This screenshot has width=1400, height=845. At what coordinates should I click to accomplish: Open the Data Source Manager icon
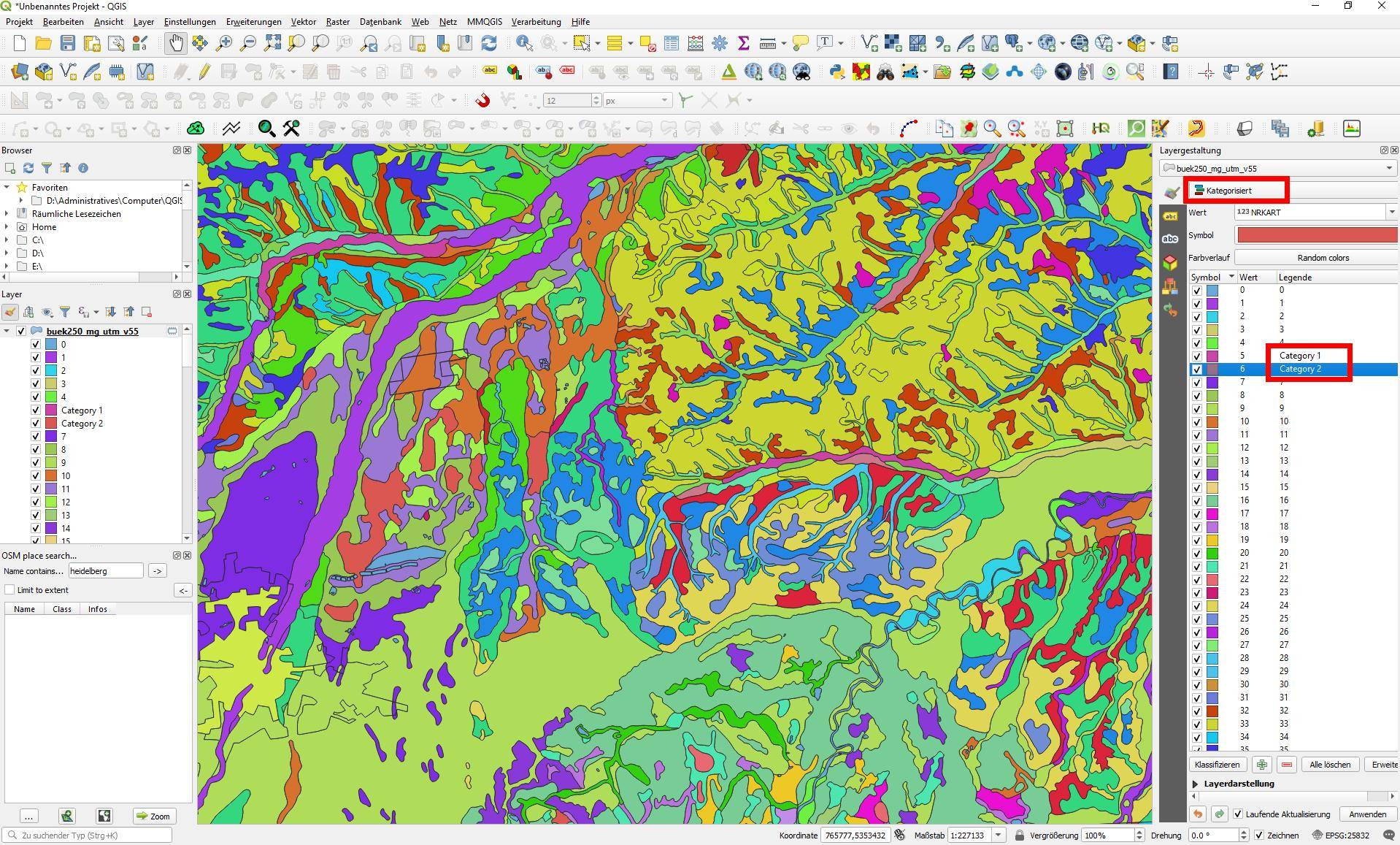[x=20, y=72]
